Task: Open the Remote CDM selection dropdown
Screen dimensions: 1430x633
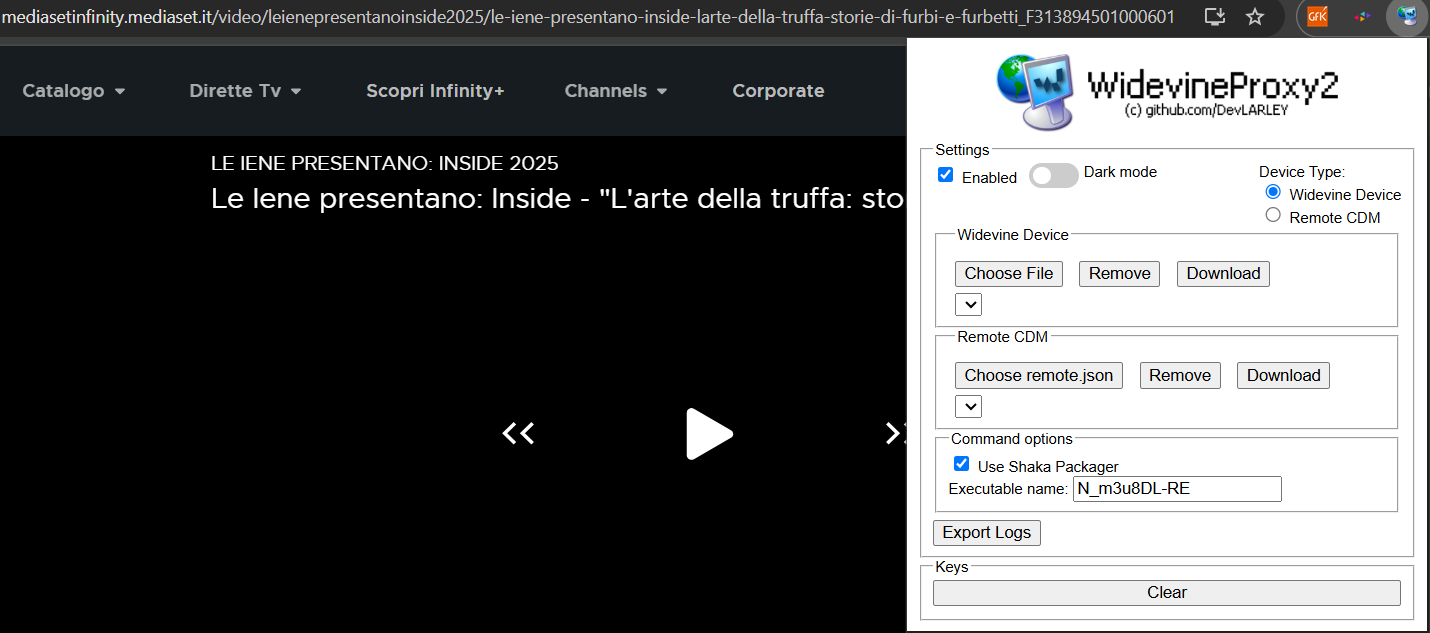Action: point(969,406)
